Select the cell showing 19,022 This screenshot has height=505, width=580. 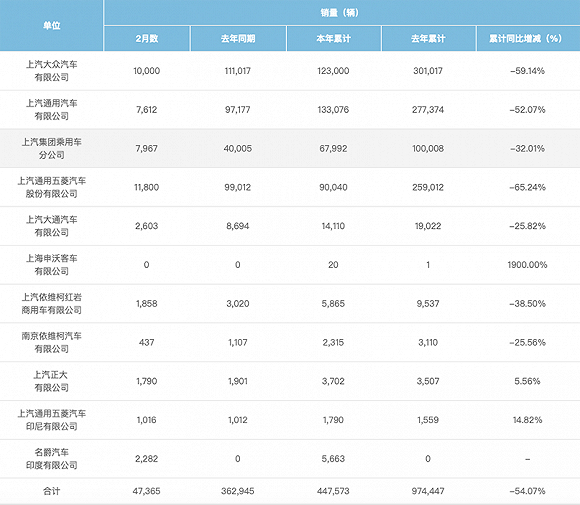click(428, 226)
